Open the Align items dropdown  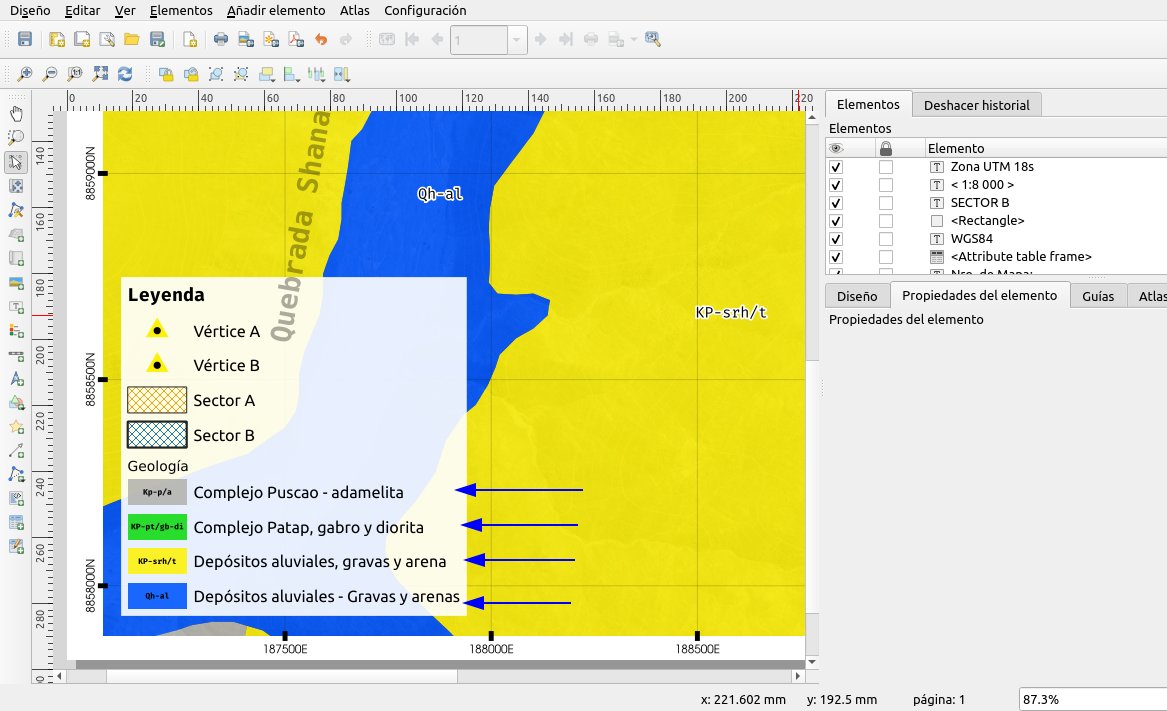coord(292,74)
